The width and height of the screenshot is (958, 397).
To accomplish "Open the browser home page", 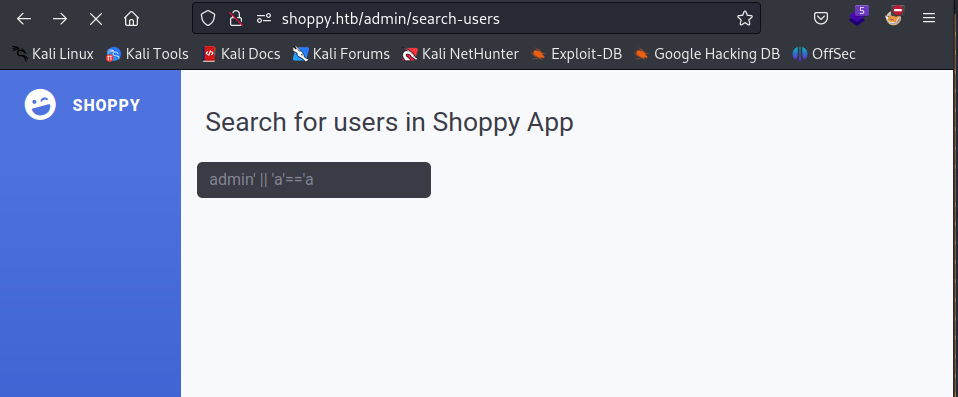I will click(131, 19).
